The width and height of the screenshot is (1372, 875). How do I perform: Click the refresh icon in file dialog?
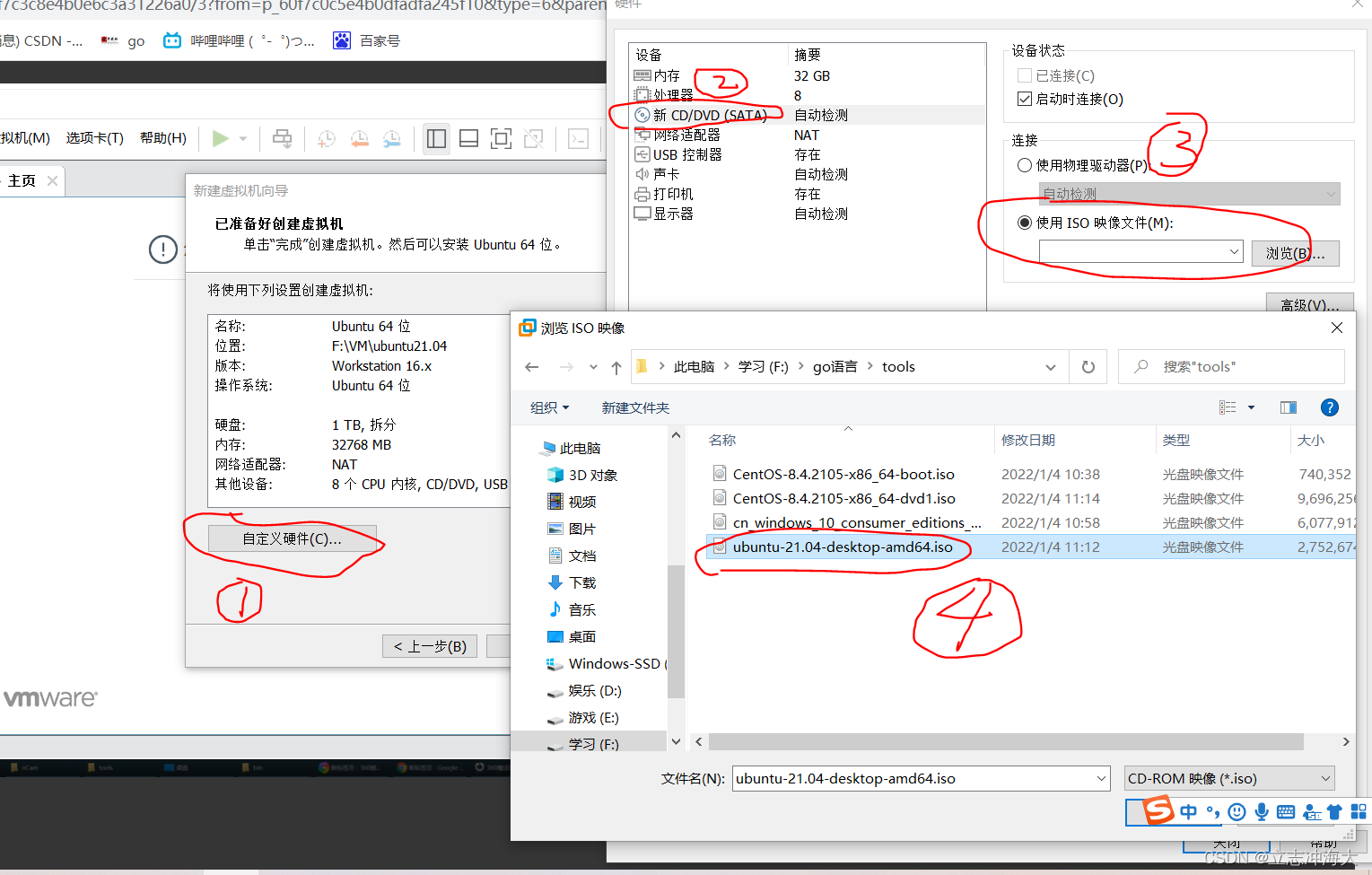point(1088,367)
